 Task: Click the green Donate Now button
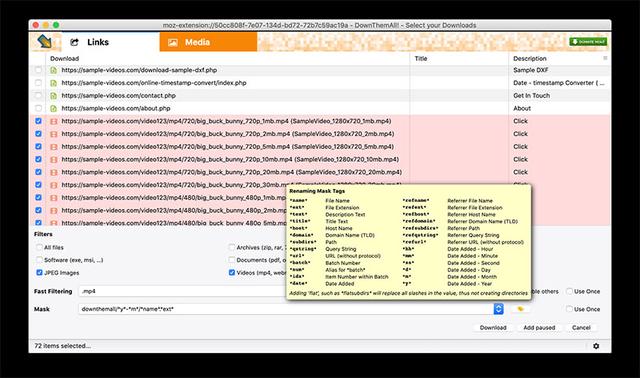click(588, 42)
